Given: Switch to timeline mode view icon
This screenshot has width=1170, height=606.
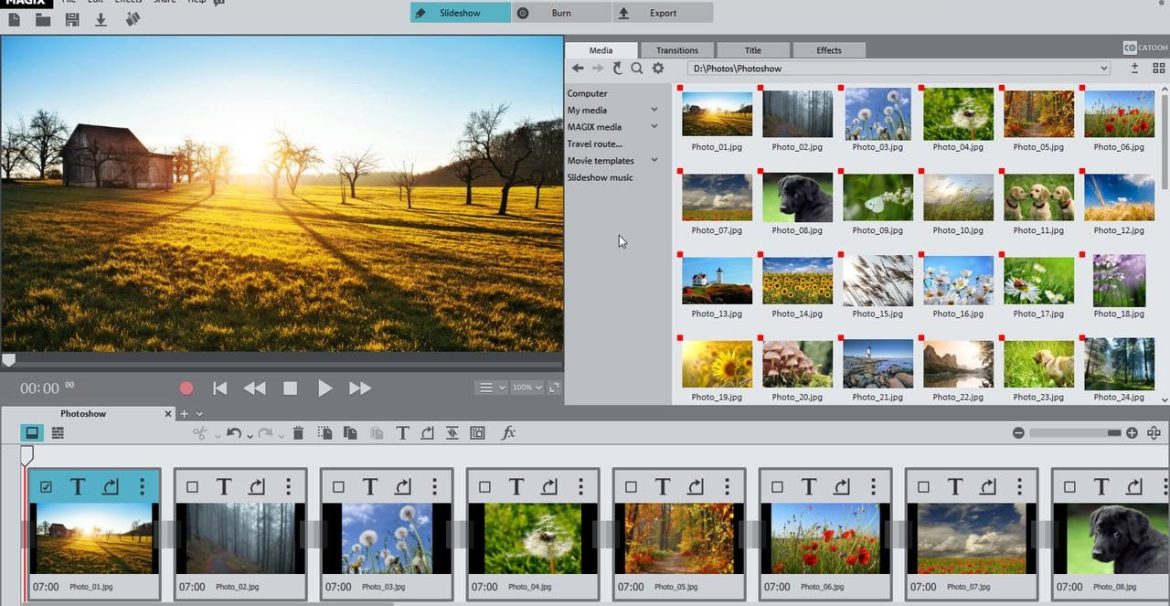Looking at the screenshot, I should coord(57,433).
